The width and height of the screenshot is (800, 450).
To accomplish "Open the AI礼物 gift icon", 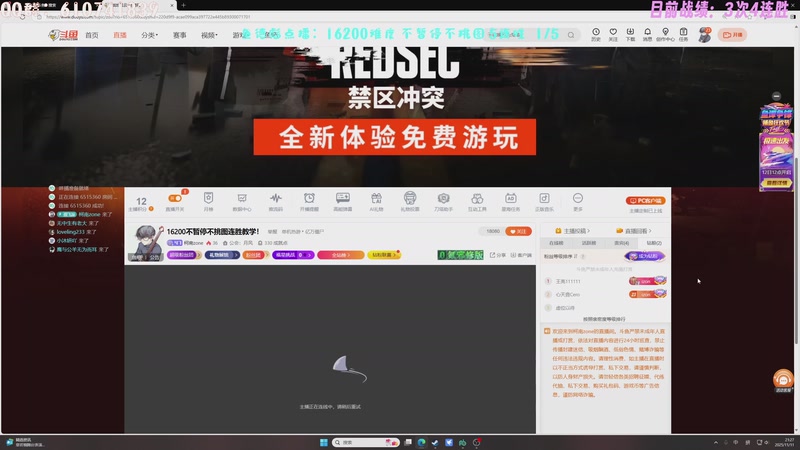I will point(377,202).
